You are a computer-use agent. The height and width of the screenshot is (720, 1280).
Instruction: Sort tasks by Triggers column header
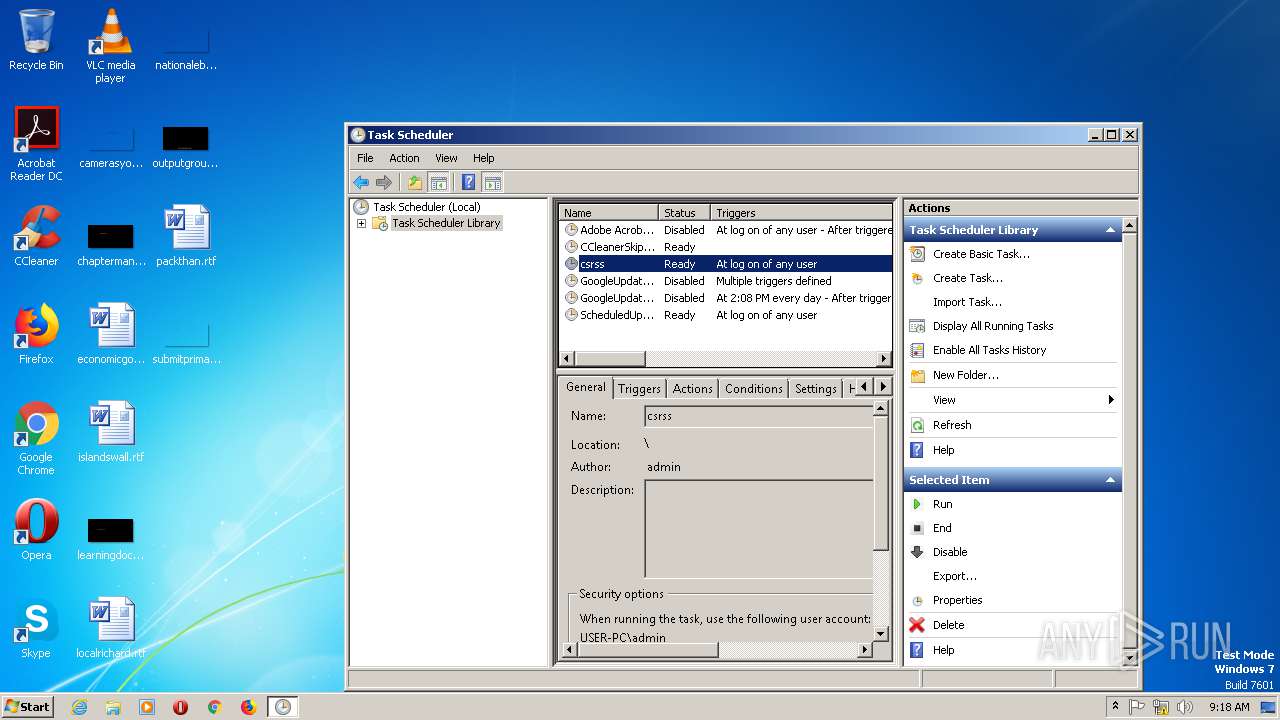pyautogui.click(x=801, y=213)
